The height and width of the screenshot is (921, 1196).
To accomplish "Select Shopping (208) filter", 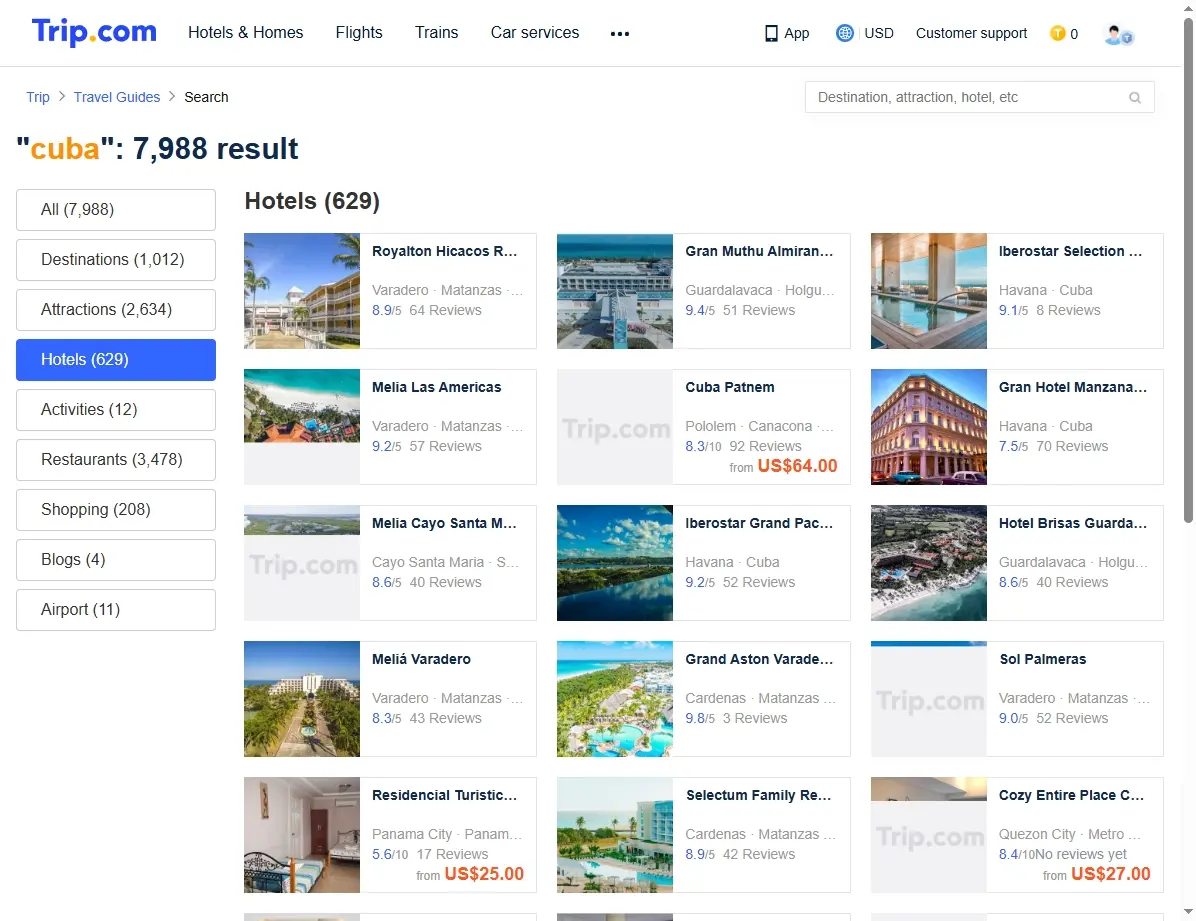I will coord(116,510).
